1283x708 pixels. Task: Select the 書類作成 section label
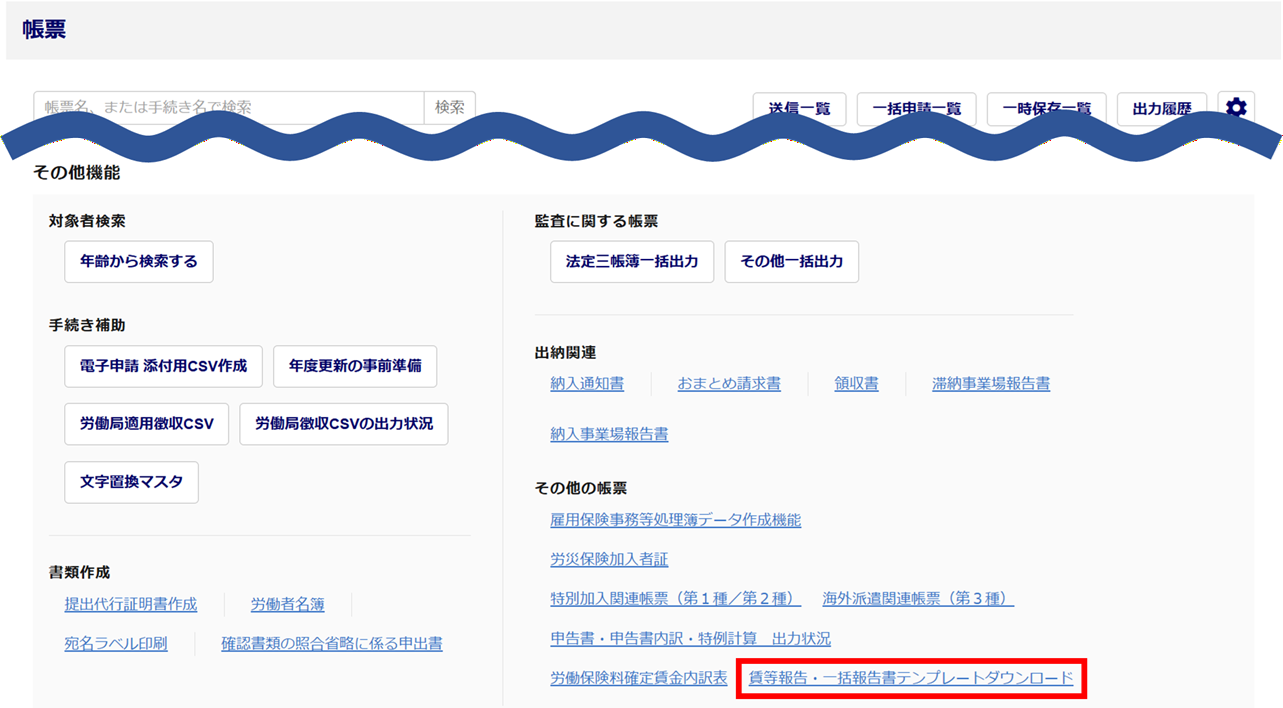click(x=79, y=572)
